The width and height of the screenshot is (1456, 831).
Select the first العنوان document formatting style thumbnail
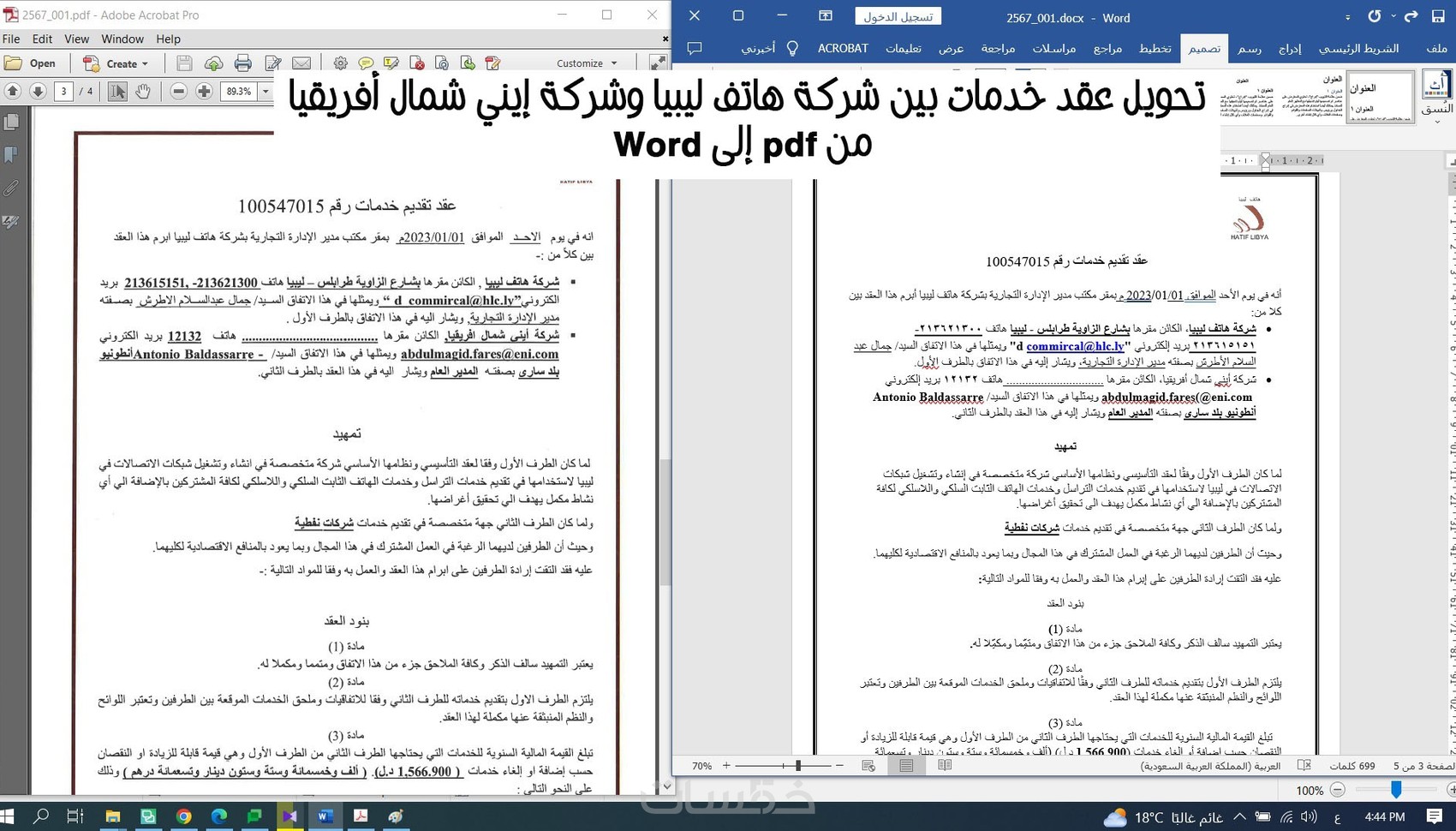(1379, 97)
